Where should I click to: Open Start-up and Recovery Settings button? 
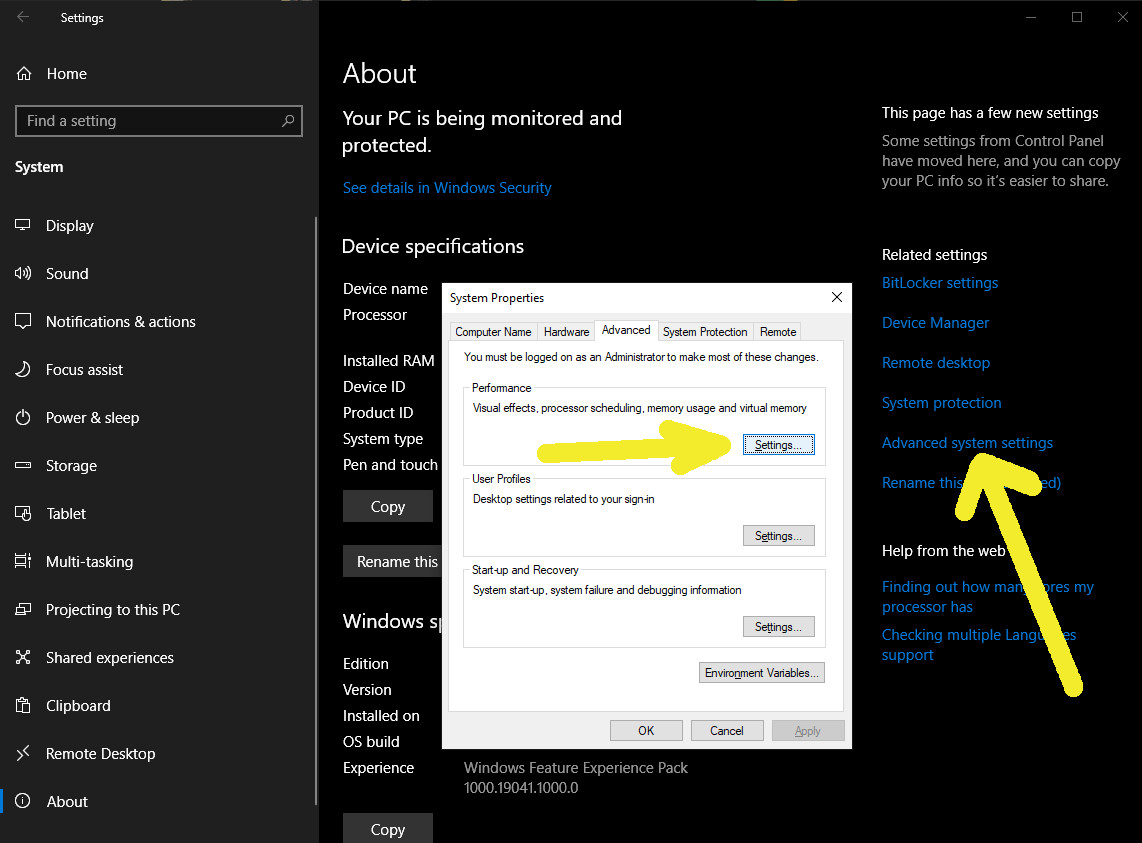tap(779, 627)
